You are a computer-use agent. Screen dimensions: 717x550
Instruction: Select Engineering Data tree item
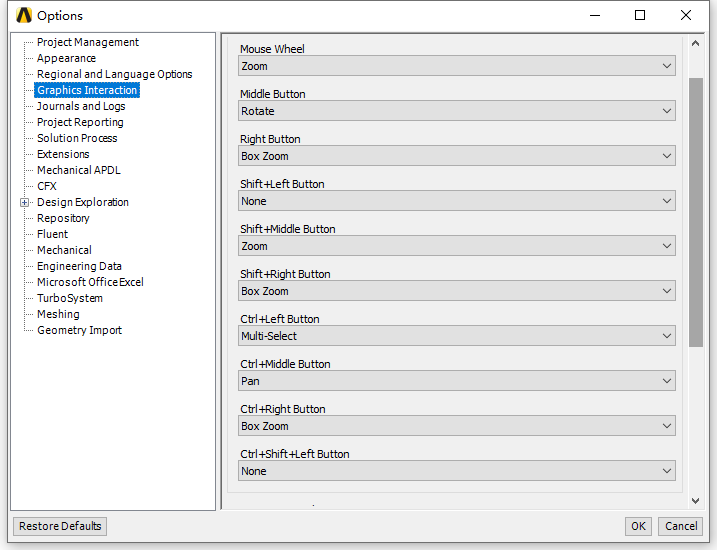coord(79,266)
